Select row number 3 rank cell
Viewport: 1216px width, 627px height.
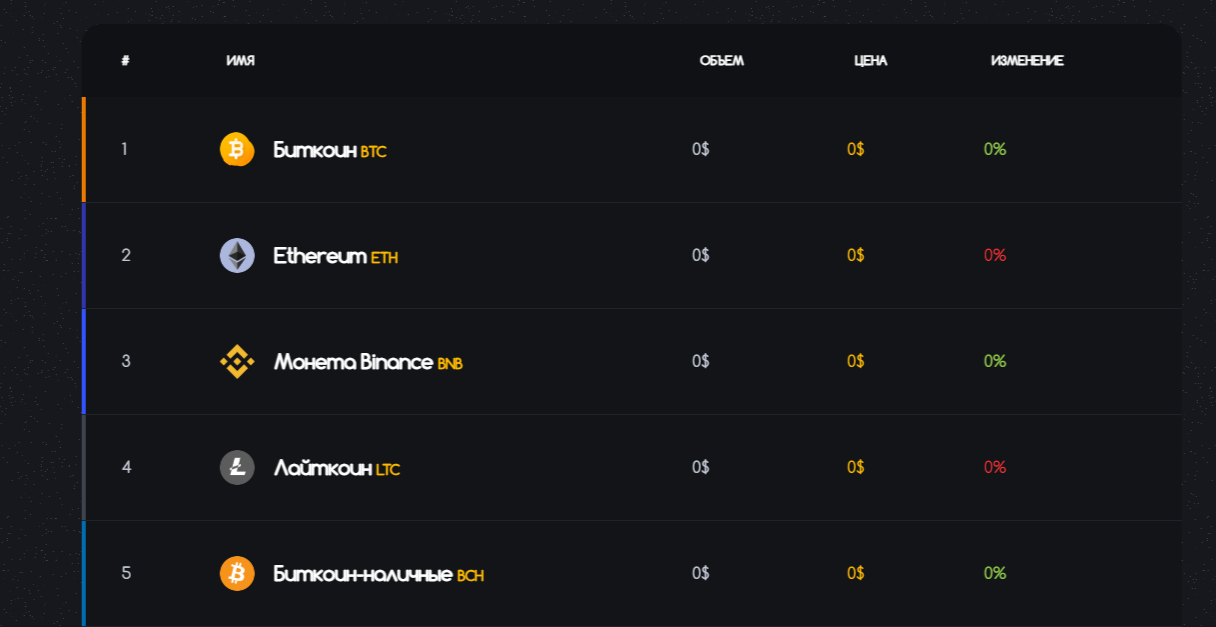(126, 361)
